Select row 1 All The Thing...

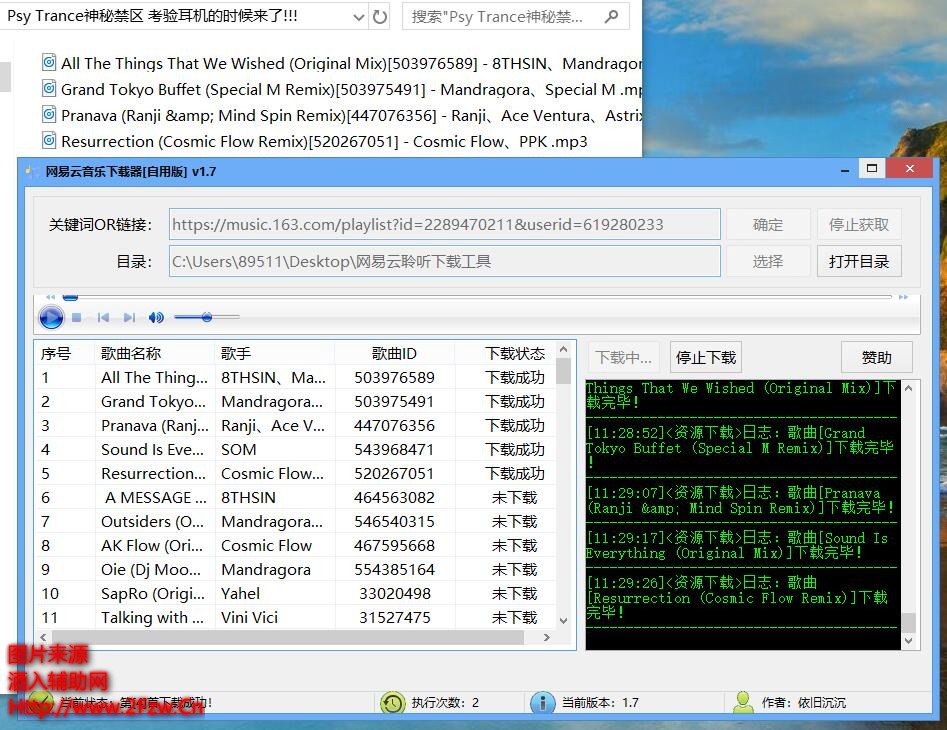coord(295,377)
